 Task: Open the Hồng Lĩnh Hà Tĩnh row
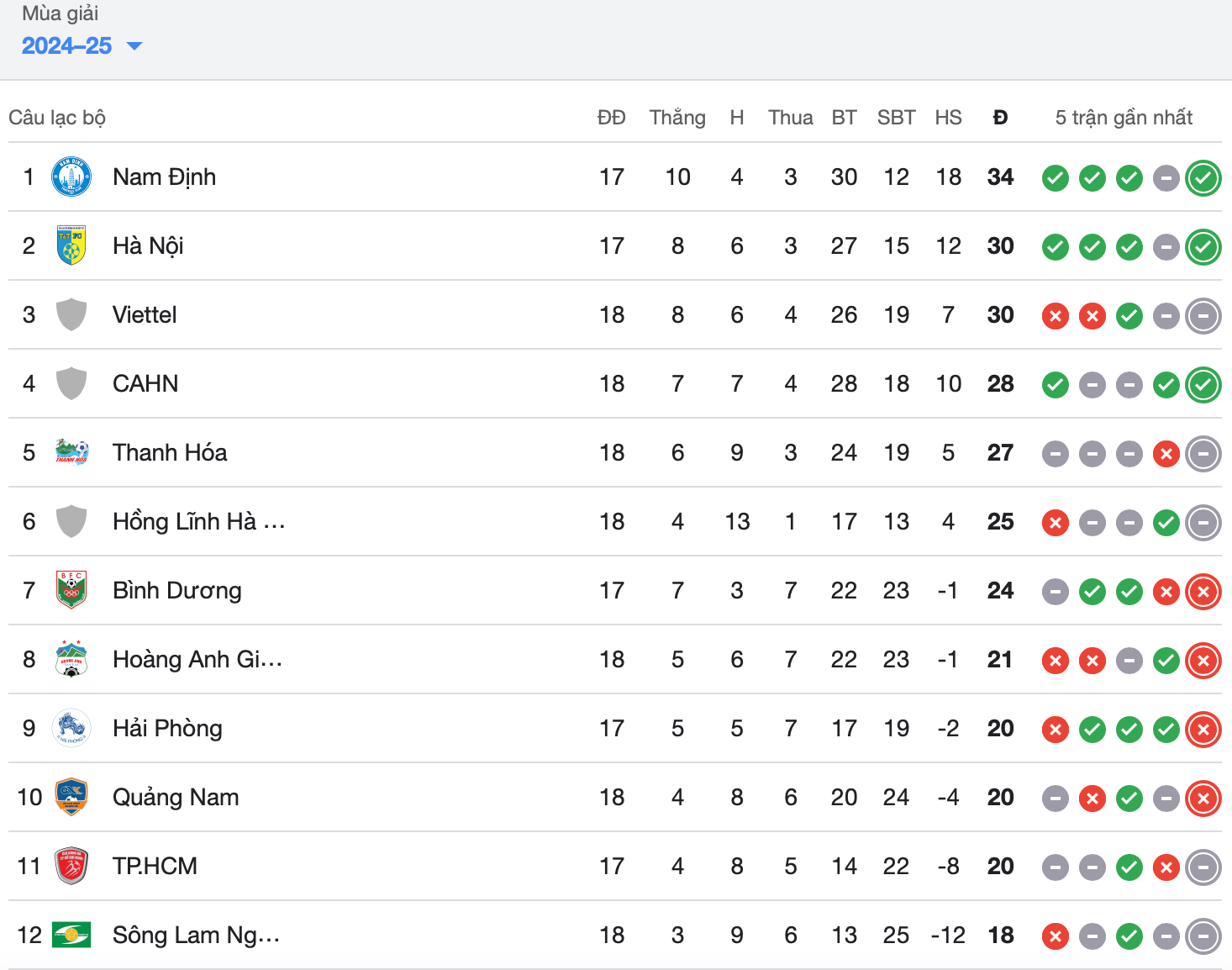[x=198, y=522]
